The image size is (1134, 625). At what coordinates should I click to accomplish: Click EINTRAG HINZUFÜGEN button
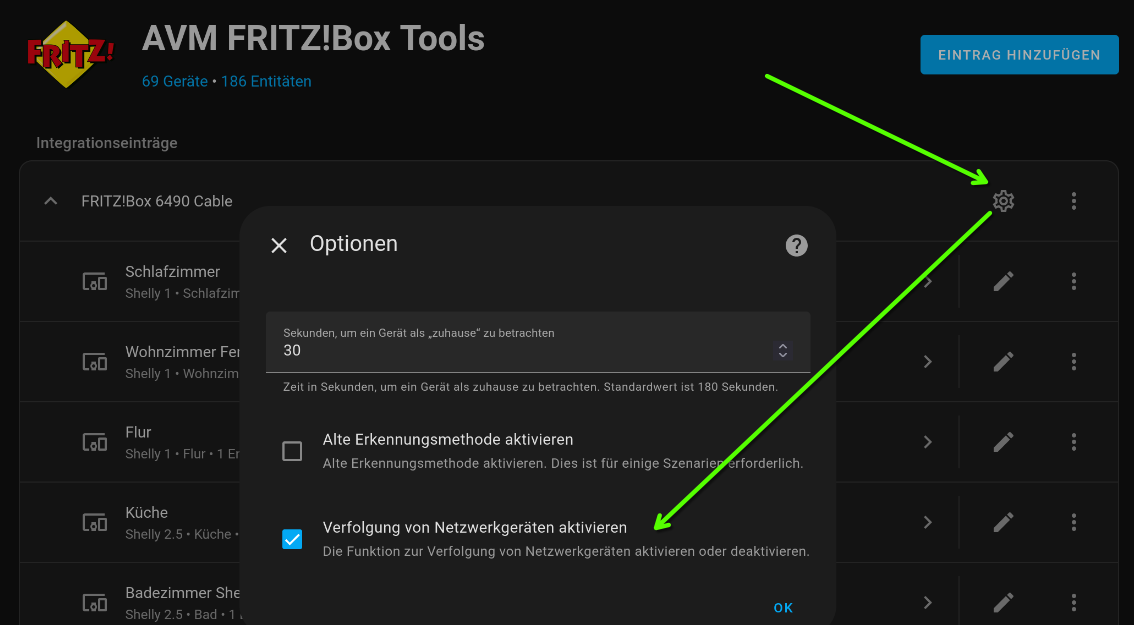1019,55
